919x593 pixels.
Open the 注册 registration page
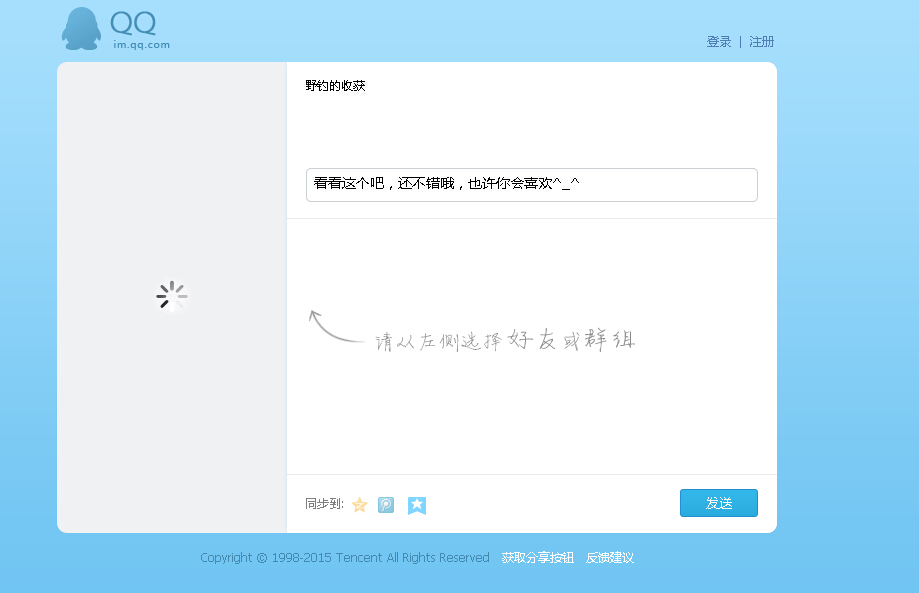760,41
